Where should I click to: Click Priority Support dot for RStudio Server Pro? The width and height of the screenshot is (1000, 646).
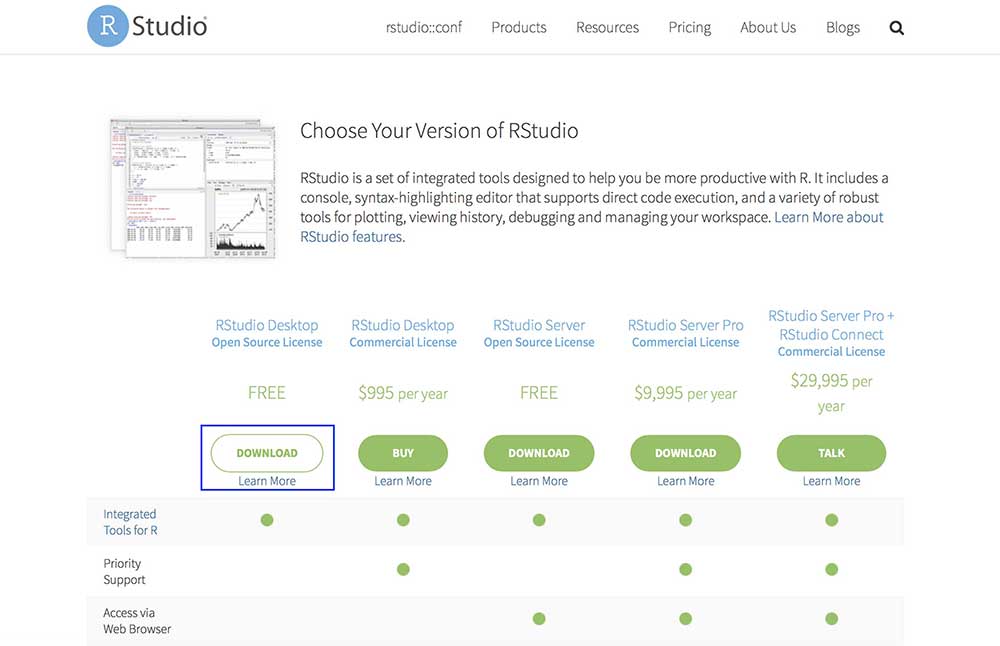tap(686, 569)
